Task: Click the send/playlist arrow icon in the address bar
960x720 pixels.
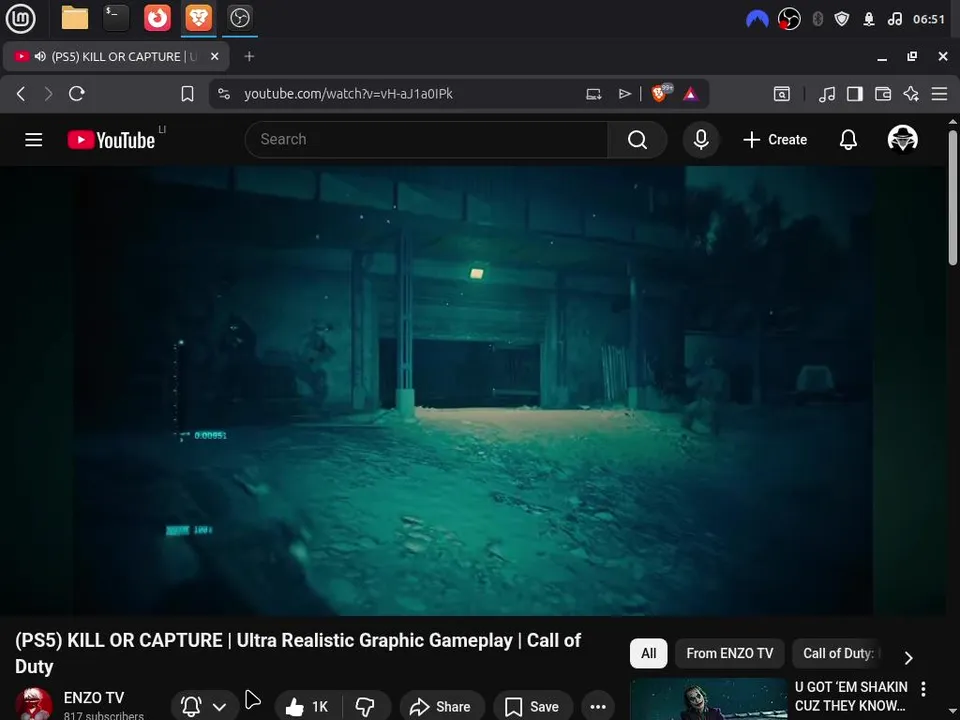Action: [x=624, y=94]
